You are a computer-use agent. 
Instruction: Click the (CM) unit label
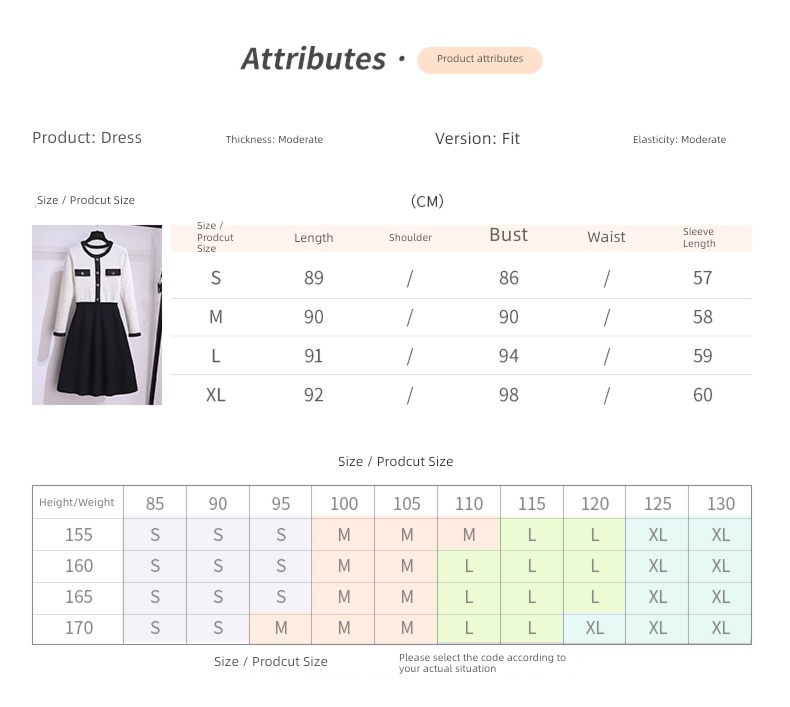click(427, 201)
